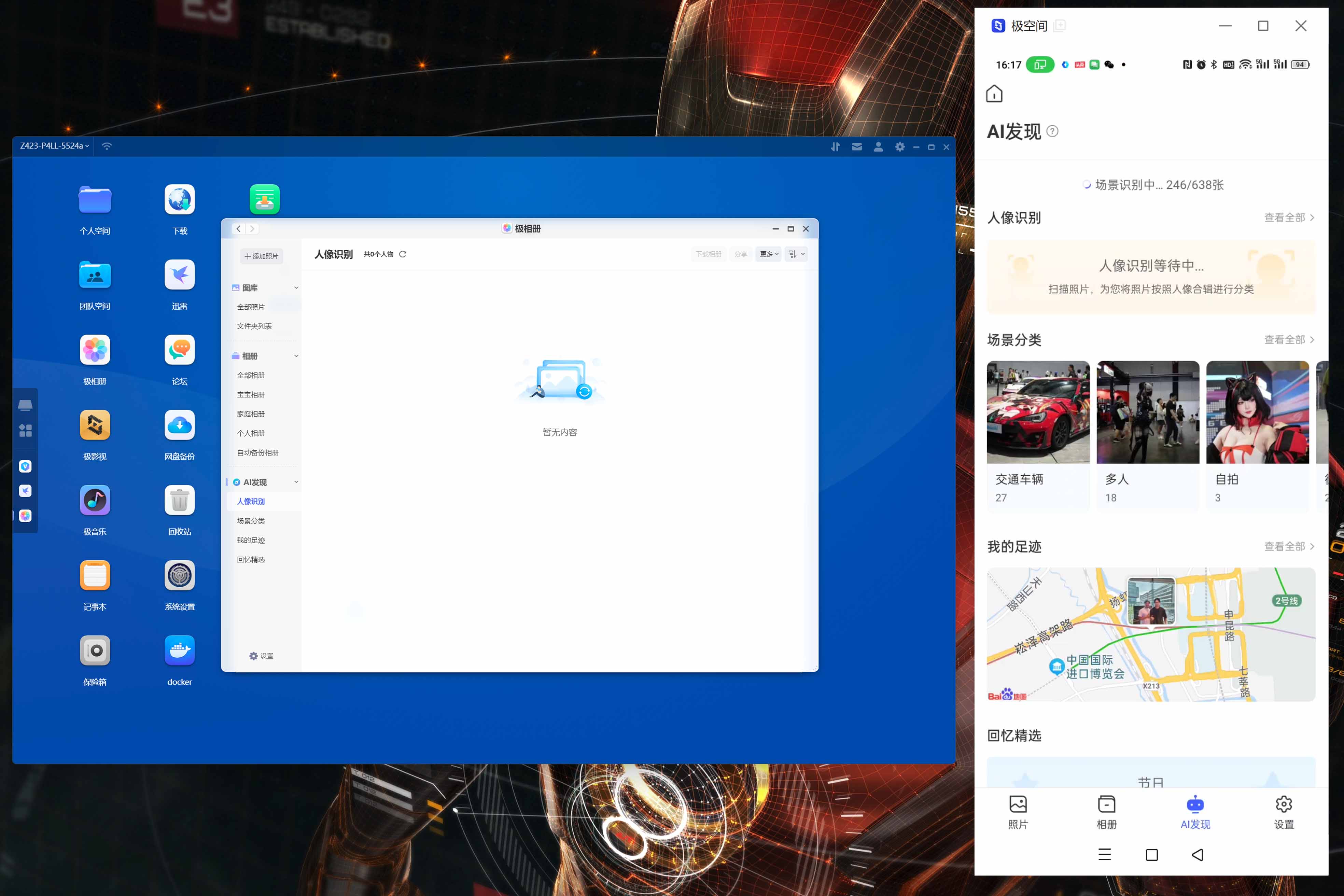Switch to 设置 tab in phone window
Screen dimensions: 1344x896
pos(1284,812)
